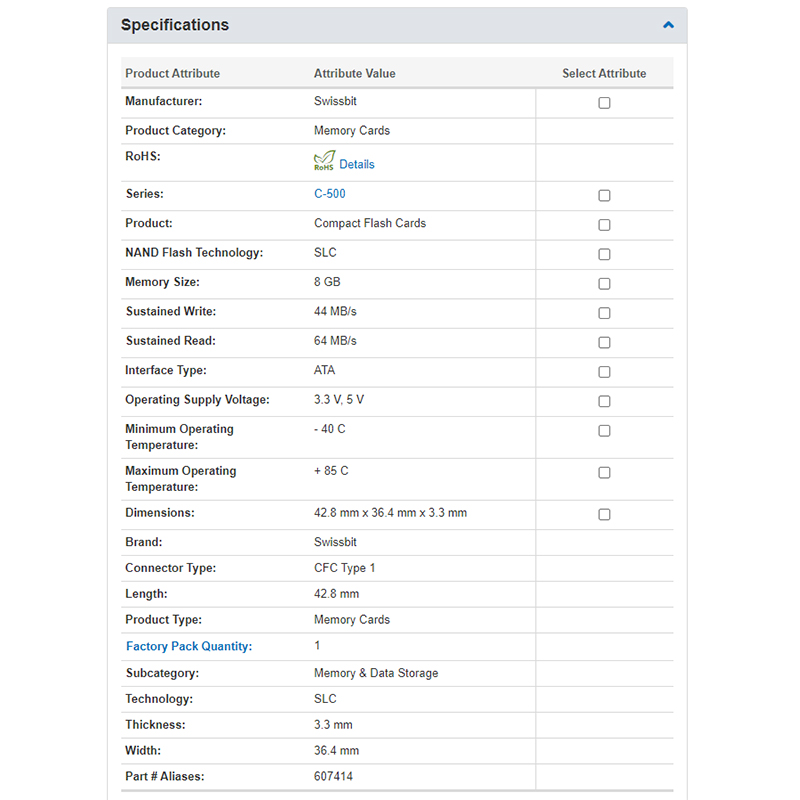
Task: Click the Specifications panel heading
Action: click(x=175, y=25)
